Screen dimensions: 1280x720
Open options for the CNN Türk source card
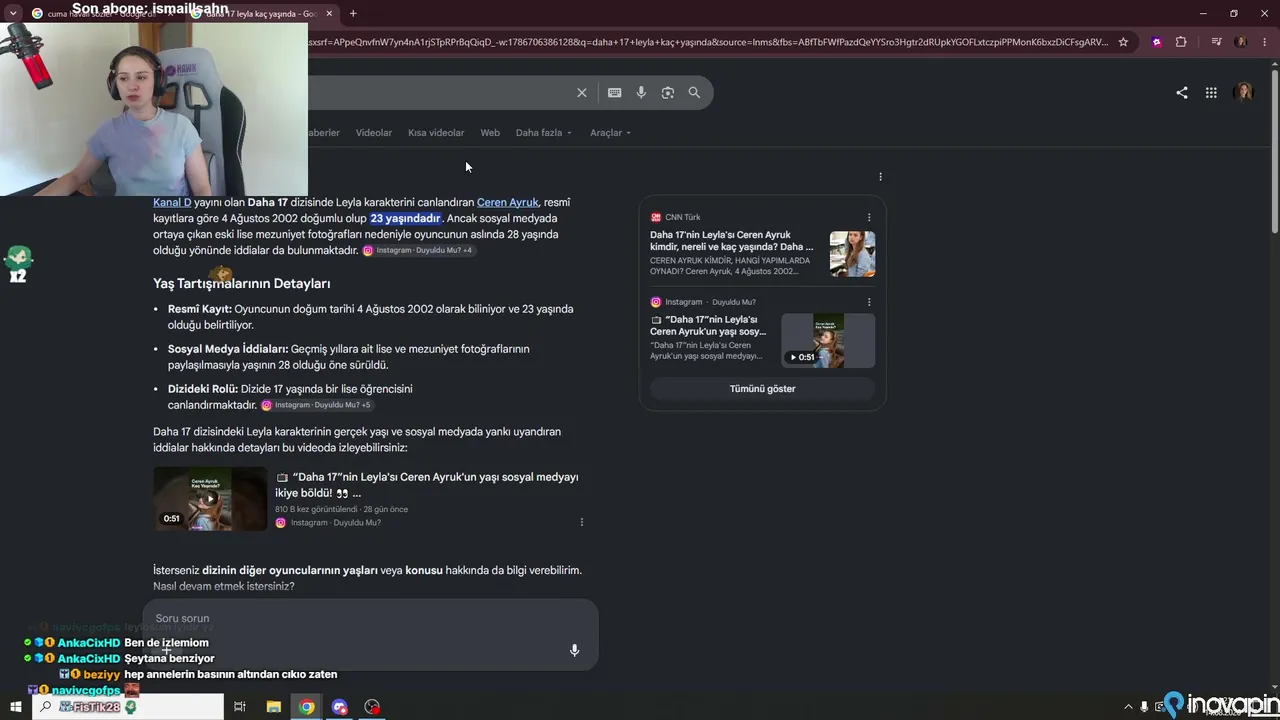pyautogui.click(x=869, y=217)
